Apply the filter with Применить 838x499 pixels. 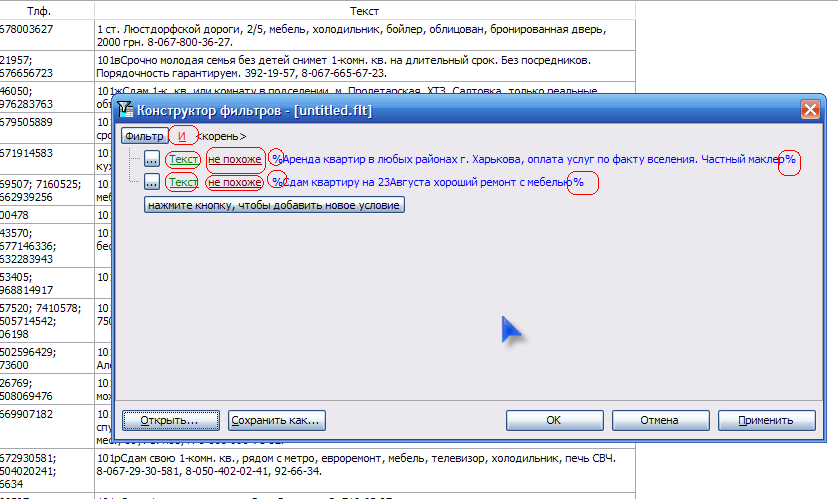pos(765,420)
